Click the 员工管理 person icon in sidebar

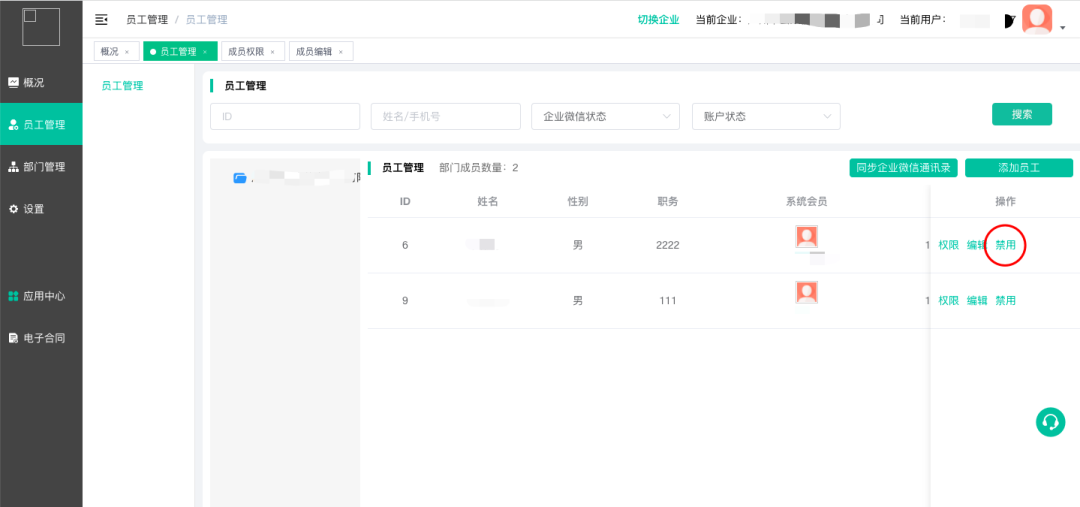click(x=13, y=125)
